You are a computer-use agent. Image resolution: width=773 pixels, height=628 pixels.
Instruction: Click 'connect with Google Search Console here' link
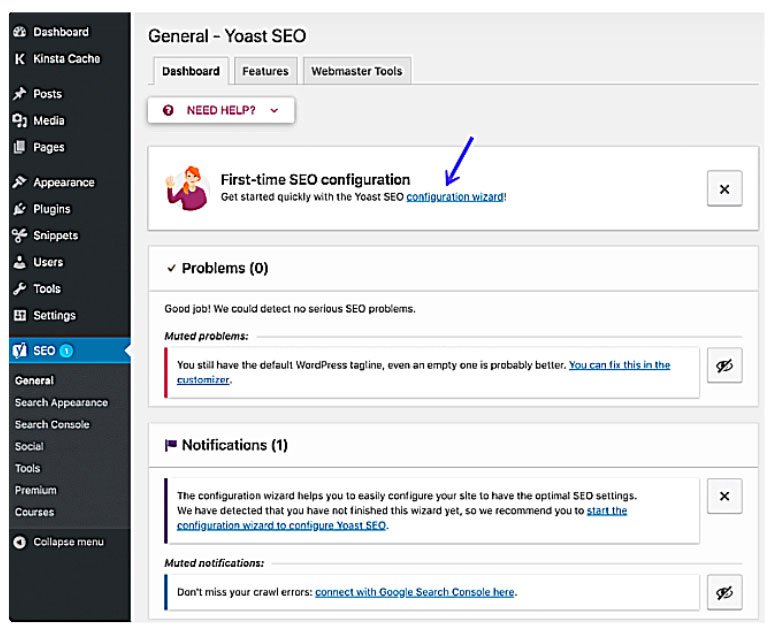[x=415, y=592]
